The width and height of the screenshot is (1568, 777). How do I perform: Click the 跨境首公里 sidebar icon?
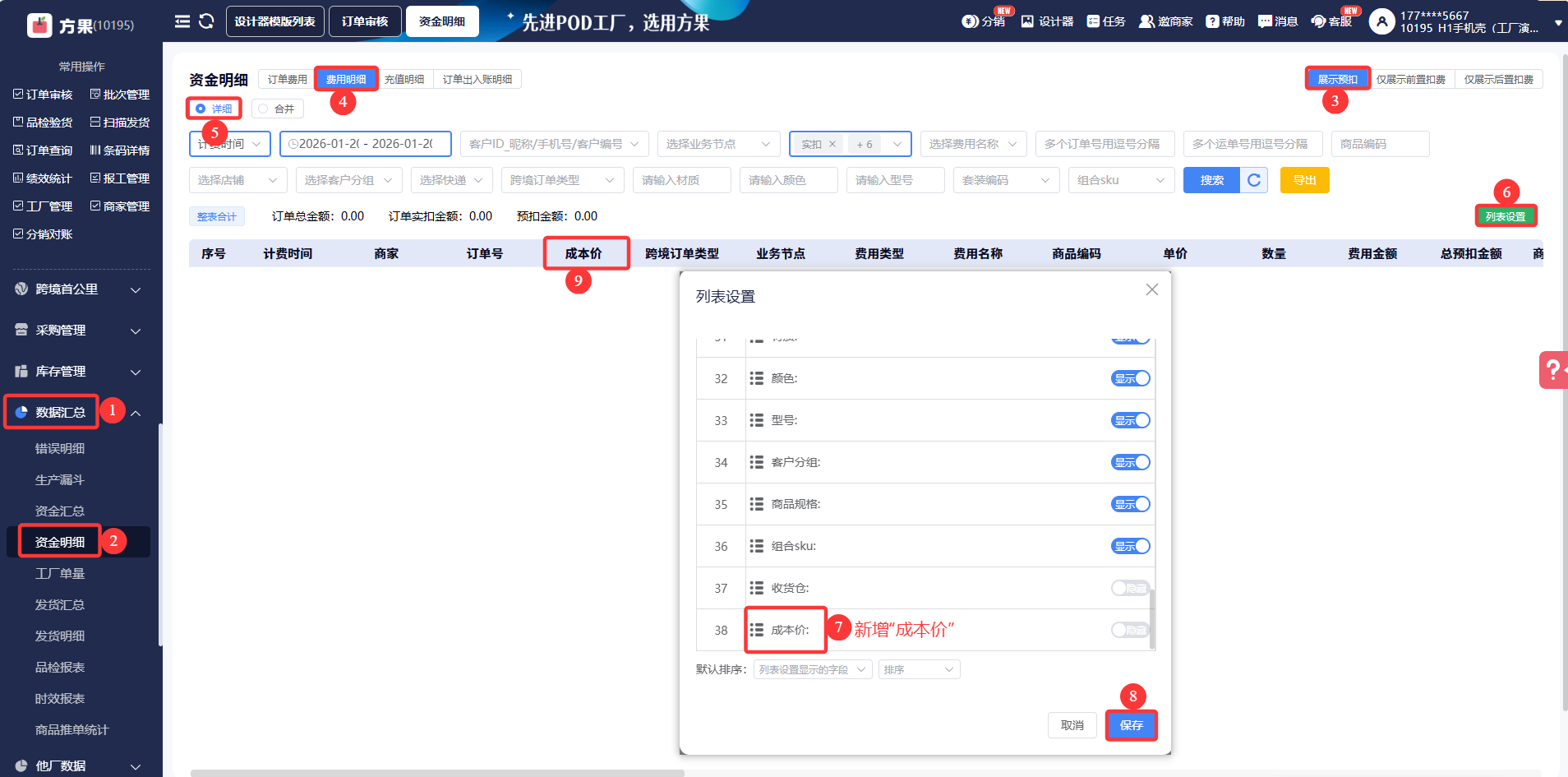click(x=21, y=289)
